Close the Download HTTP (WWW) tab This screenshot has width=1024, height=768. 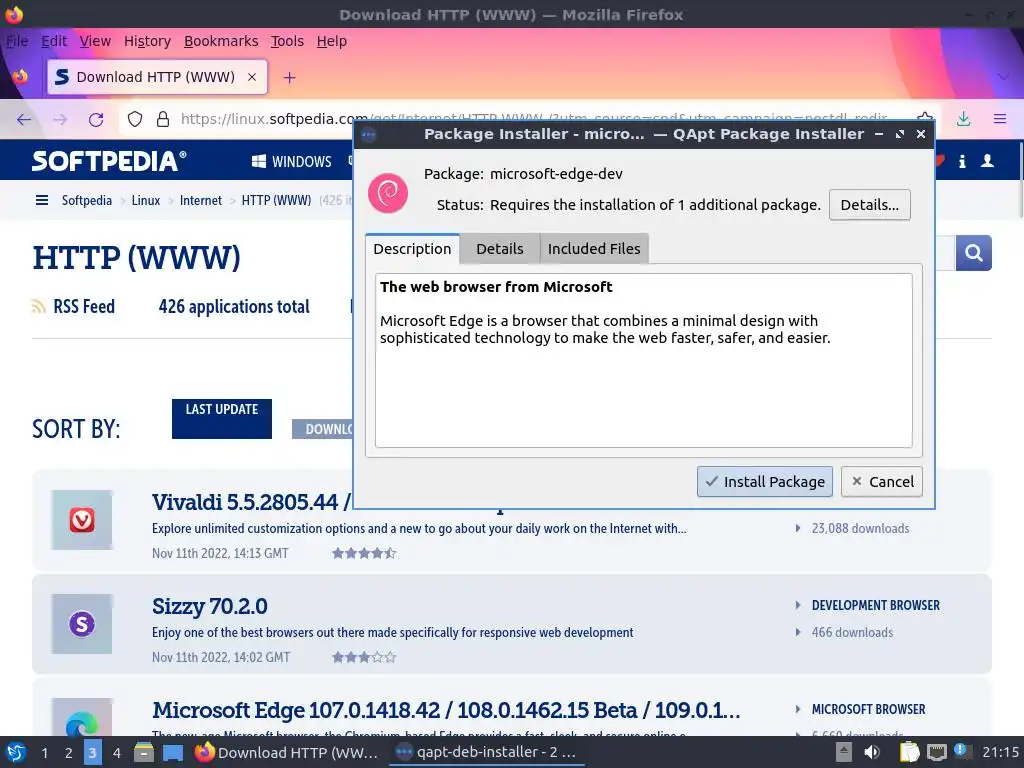(x=251, y=77)
